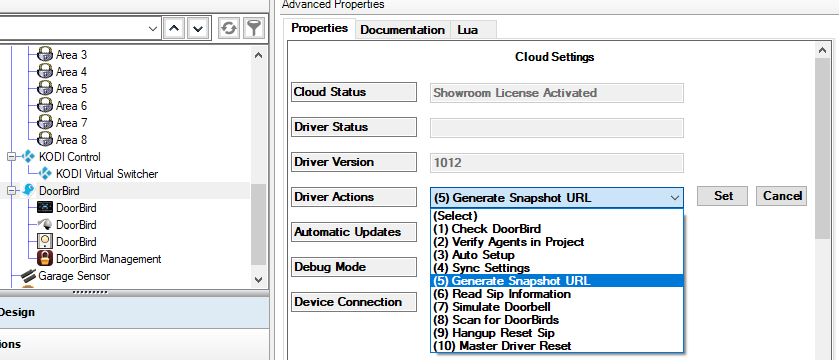Click the Cloud Status property label
Image resolution: width=839 pixels, height=360 pixels.
pyautogui.click(x=354, y=92)
